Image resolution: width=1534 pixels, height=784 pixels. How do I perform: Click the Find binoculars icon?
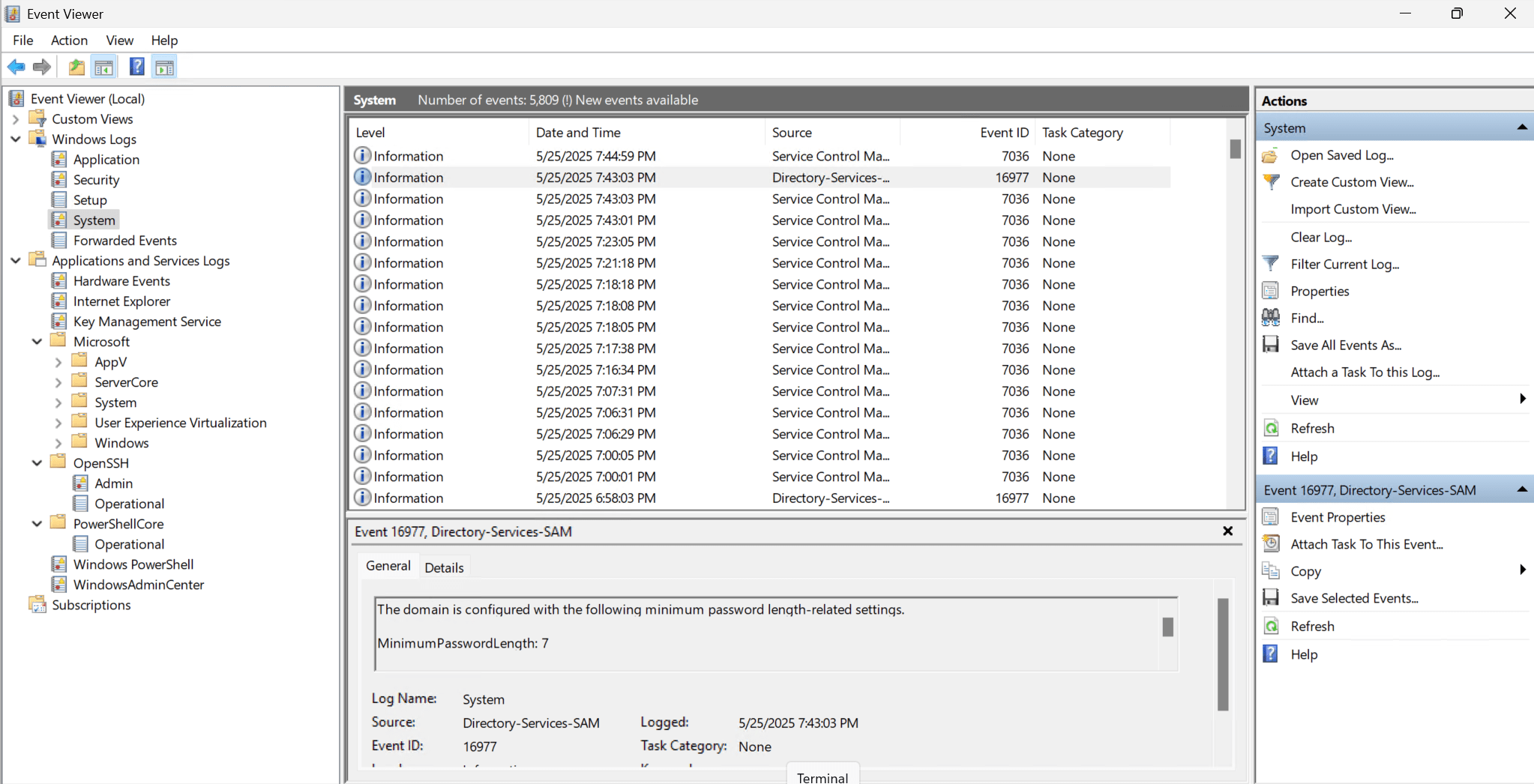[1271, 318]
